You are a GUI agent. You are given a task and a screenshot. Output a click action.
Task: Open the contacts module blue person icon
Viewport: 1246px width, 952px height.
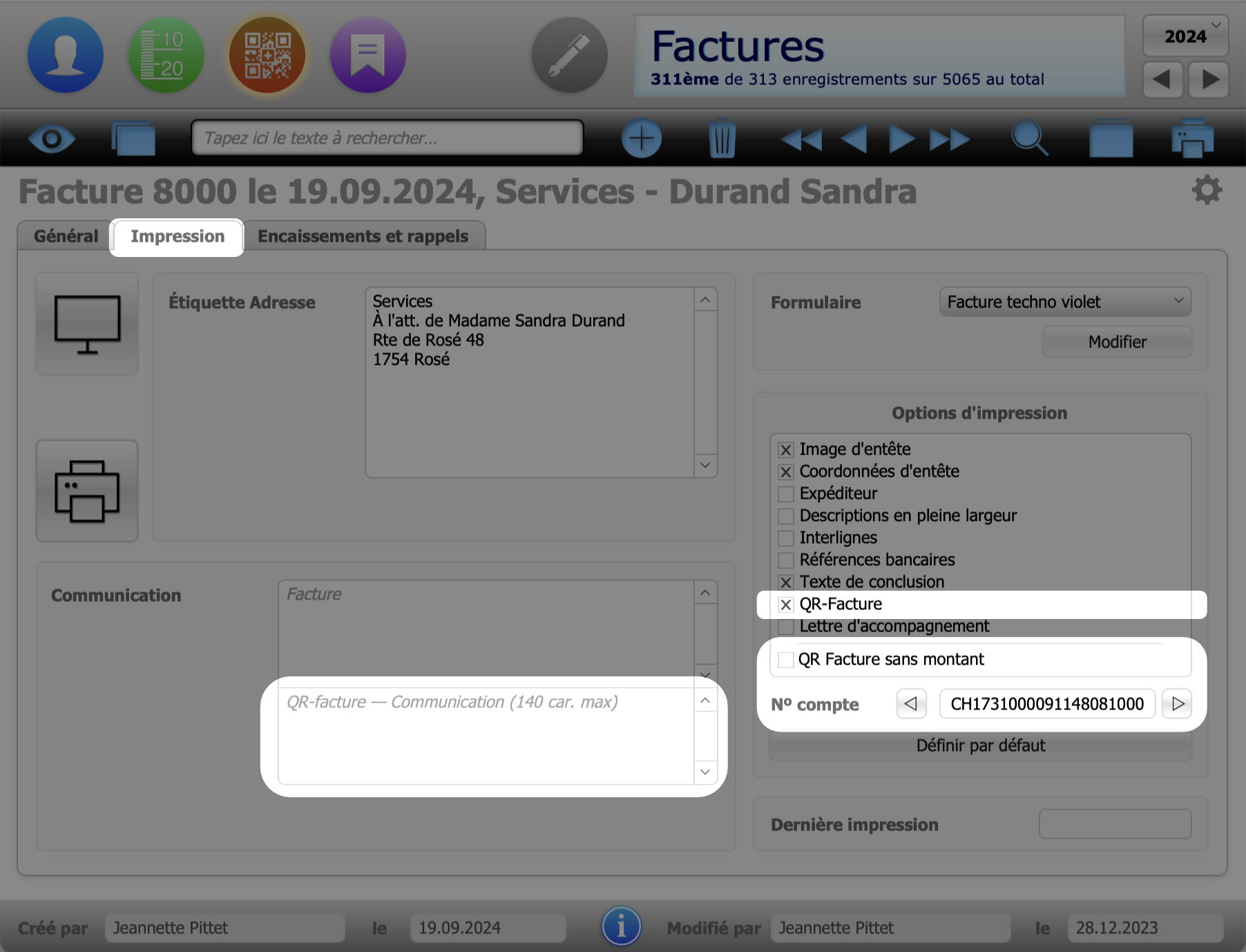pos(66,55)
